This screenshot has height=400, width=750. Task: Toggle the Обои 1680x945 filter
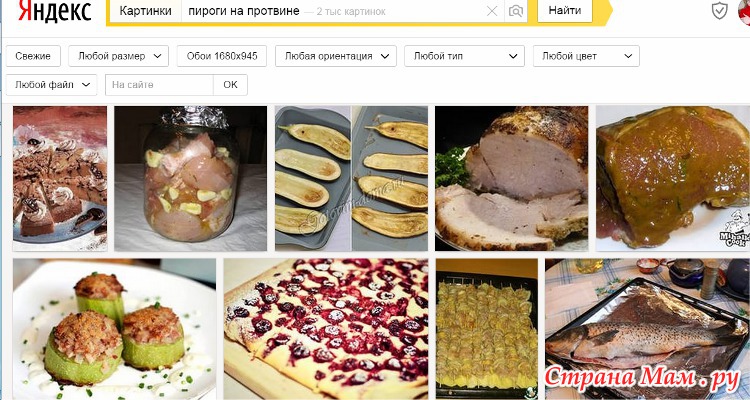222,56
